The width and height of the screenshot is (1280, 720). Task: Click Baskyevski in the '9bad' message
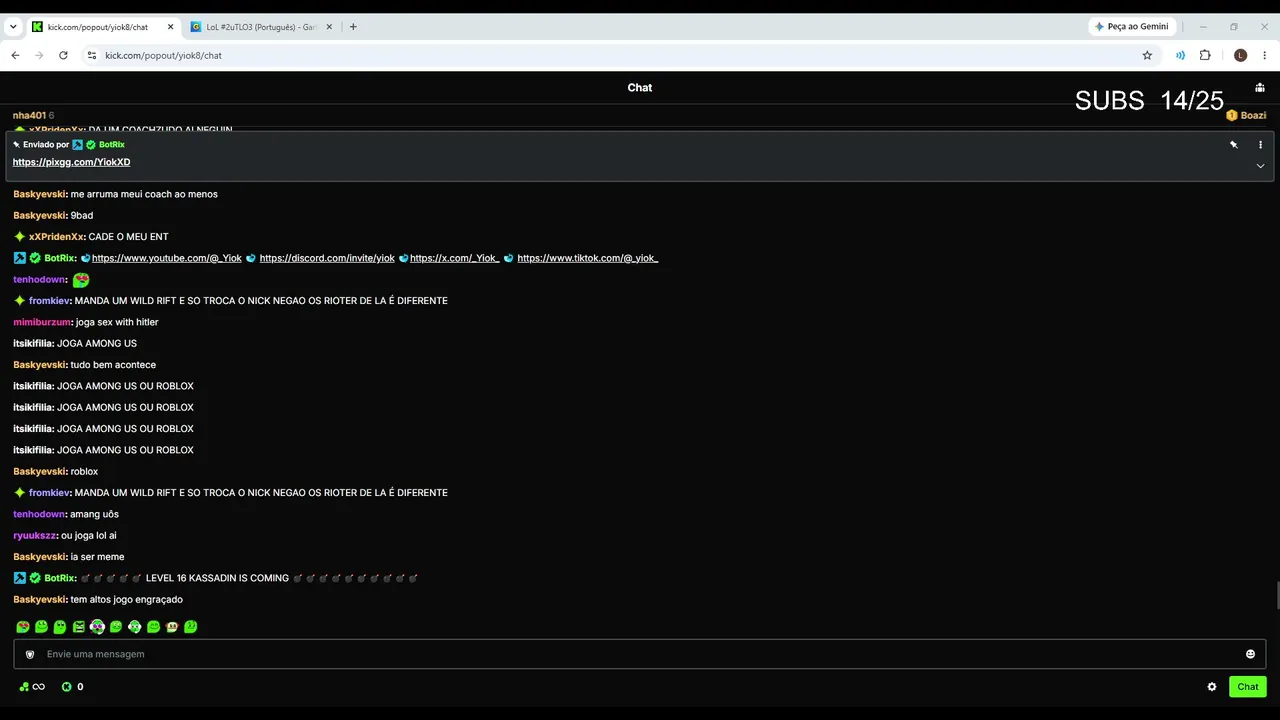[39, 216]
